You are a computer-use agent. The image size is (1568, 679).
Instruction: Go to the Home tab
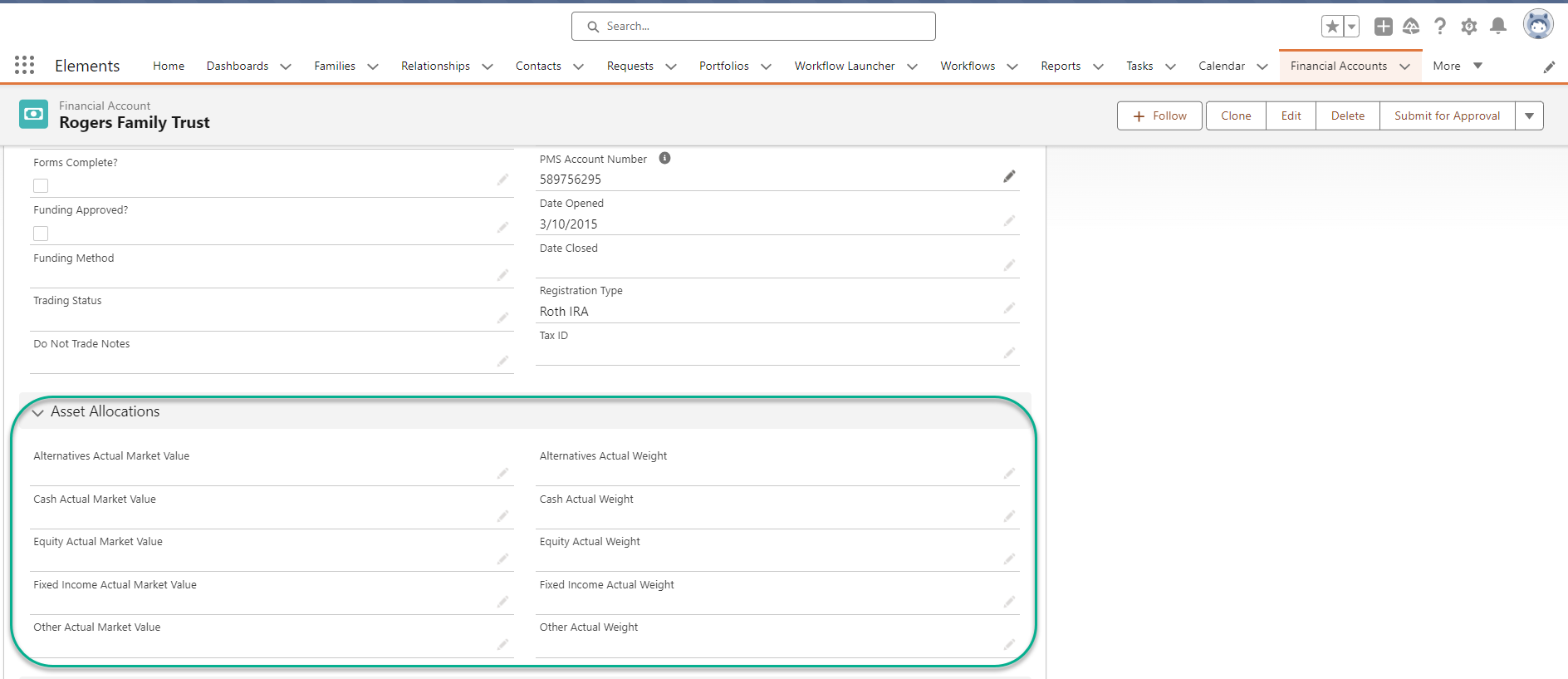click(169, 66)
